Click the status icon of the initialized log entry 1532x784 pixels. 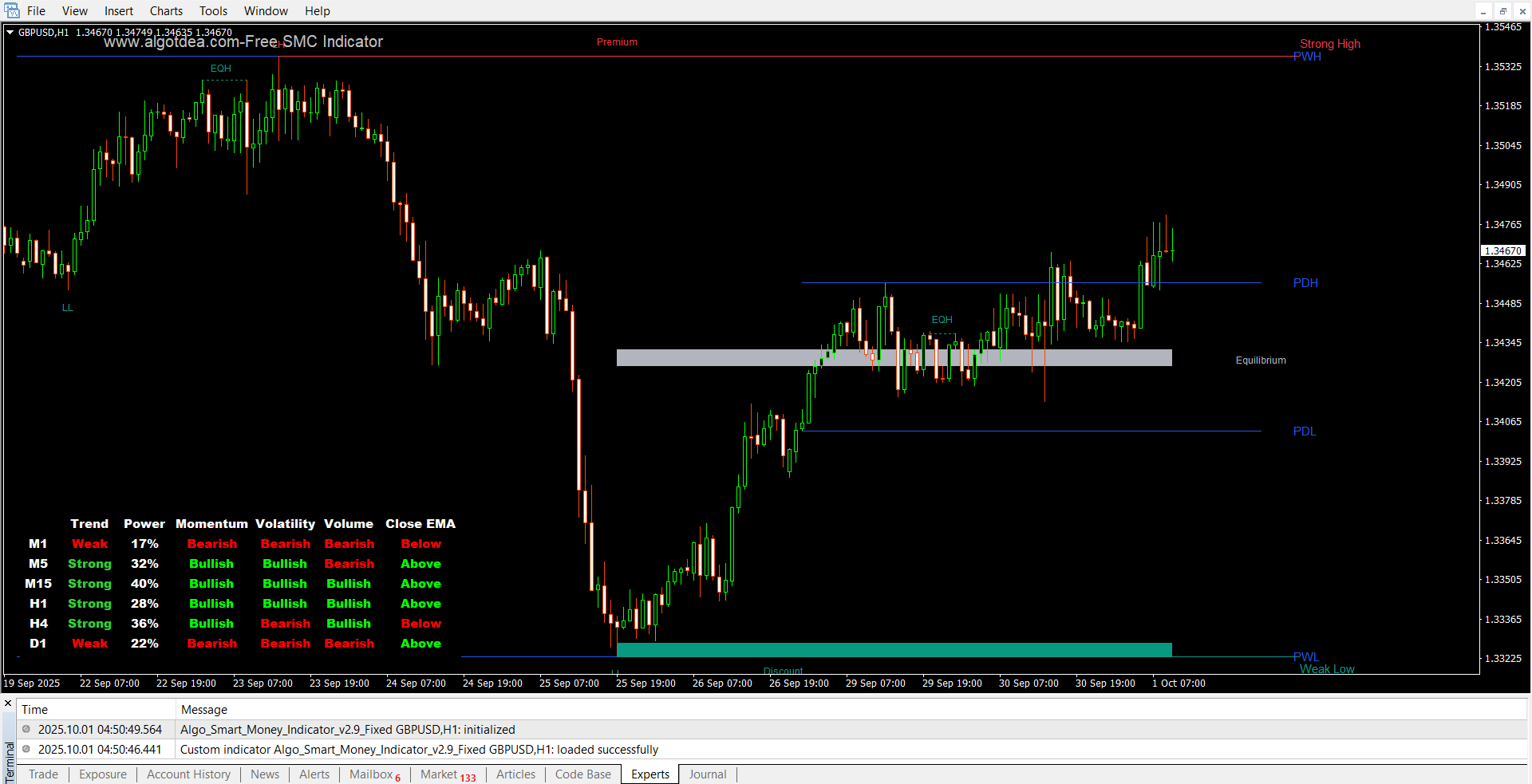tap(26, 729)
